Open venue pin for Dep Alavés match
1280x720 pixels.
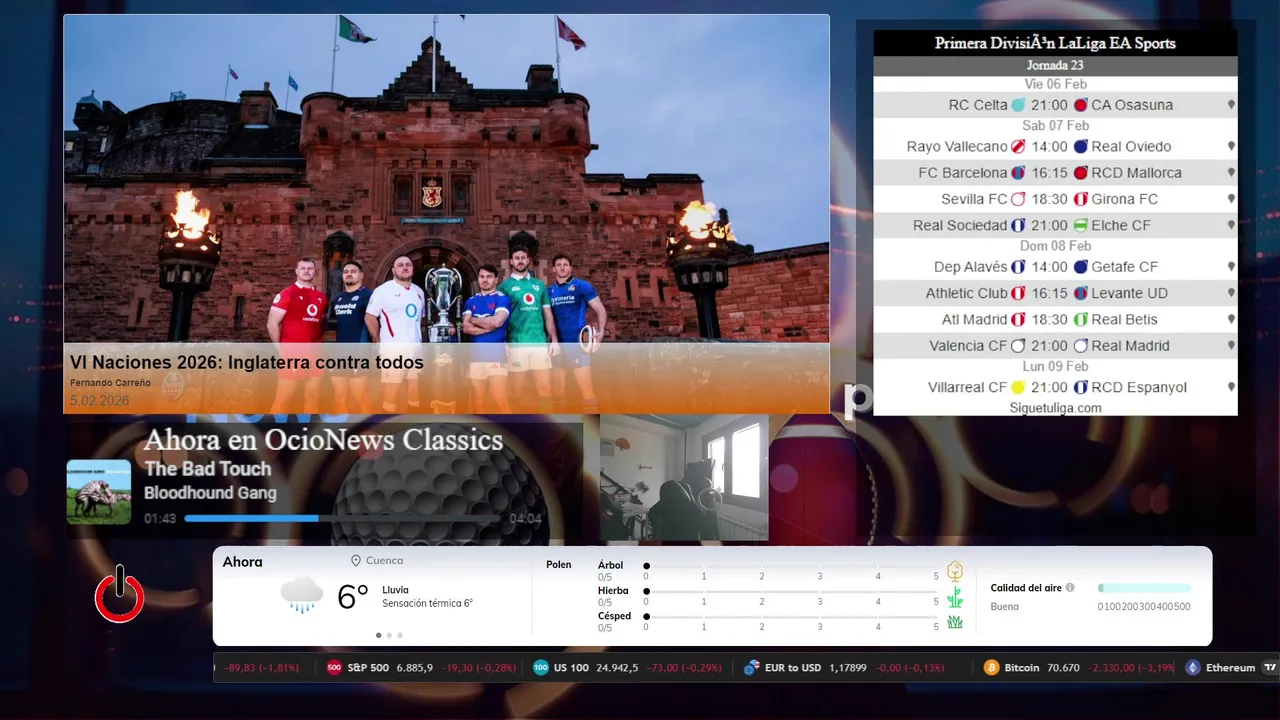click(x=1231, y=267)
